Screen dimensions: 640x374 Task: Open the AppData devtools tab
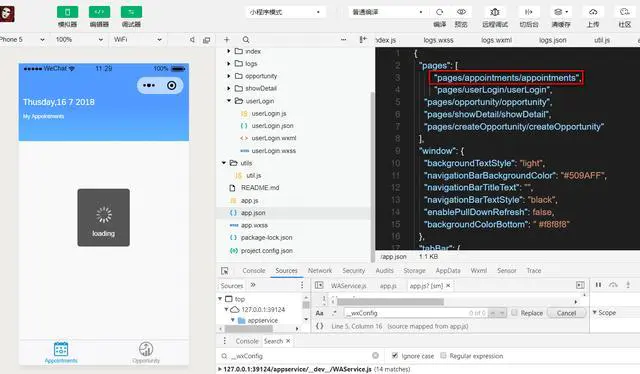448,270
